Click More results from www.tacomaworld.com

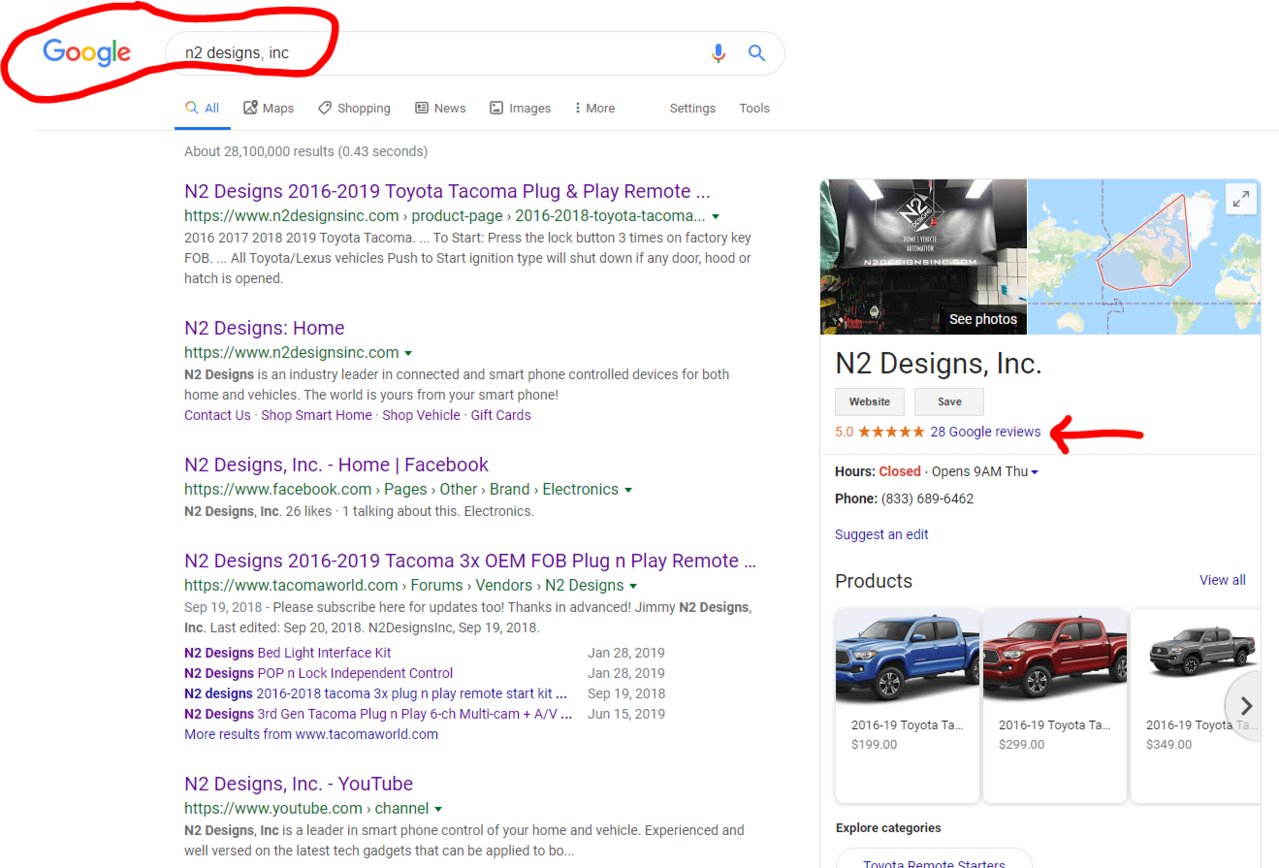click(x=311, y=734)
